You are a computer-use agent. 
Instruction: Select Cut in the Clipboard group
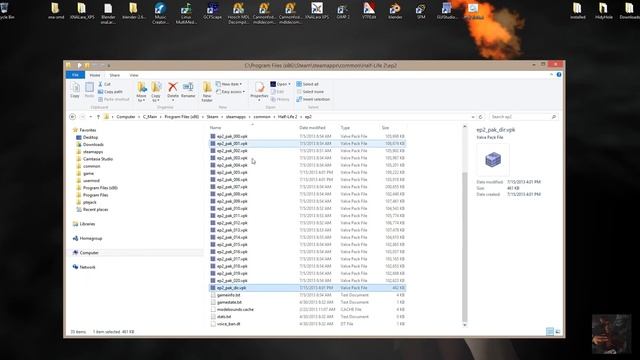coord(104,84)
